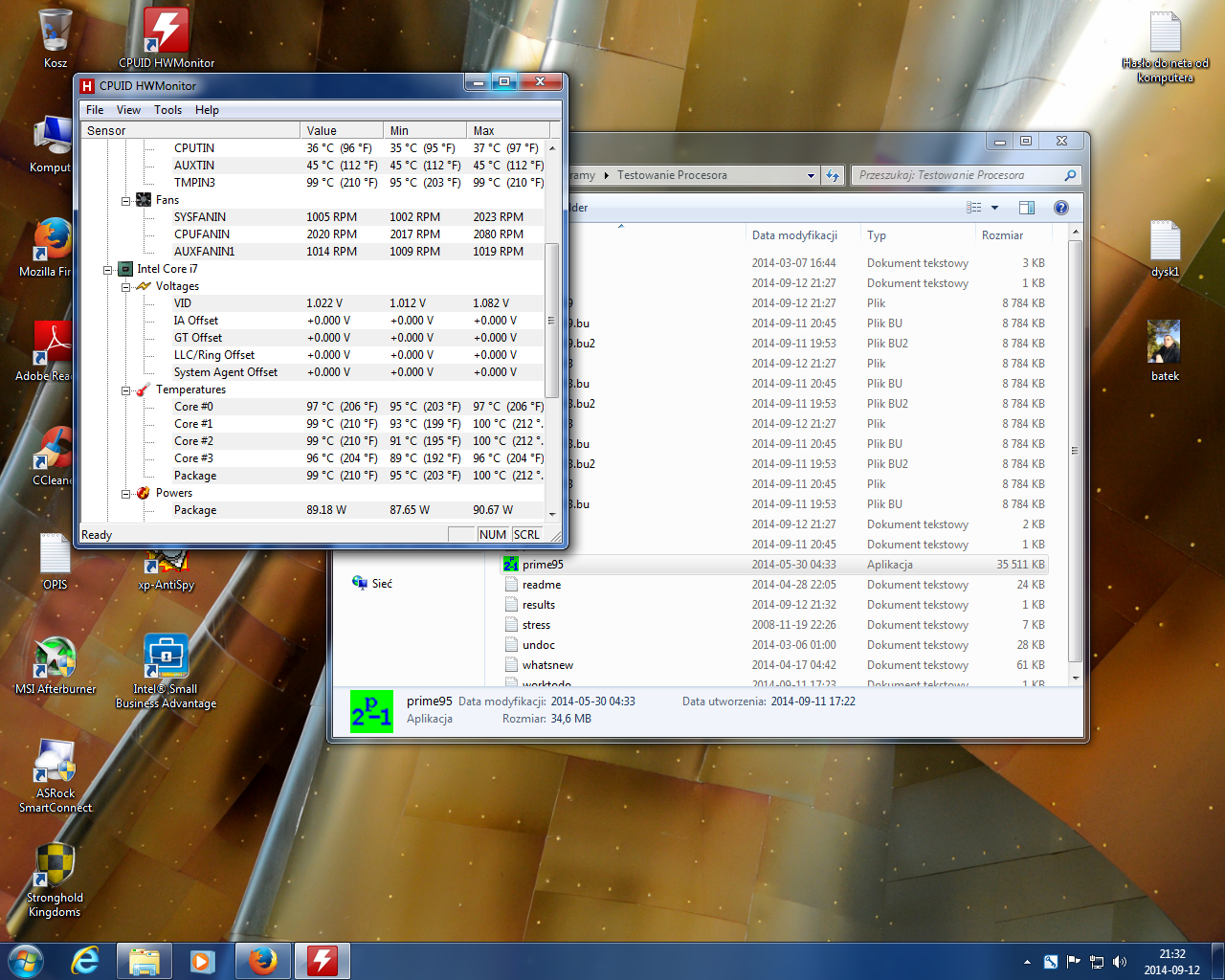Select Intel Small Business Advantage desktop shortcut
The width and height of the screenshot is (1225, 980).
tap(167, 671)
